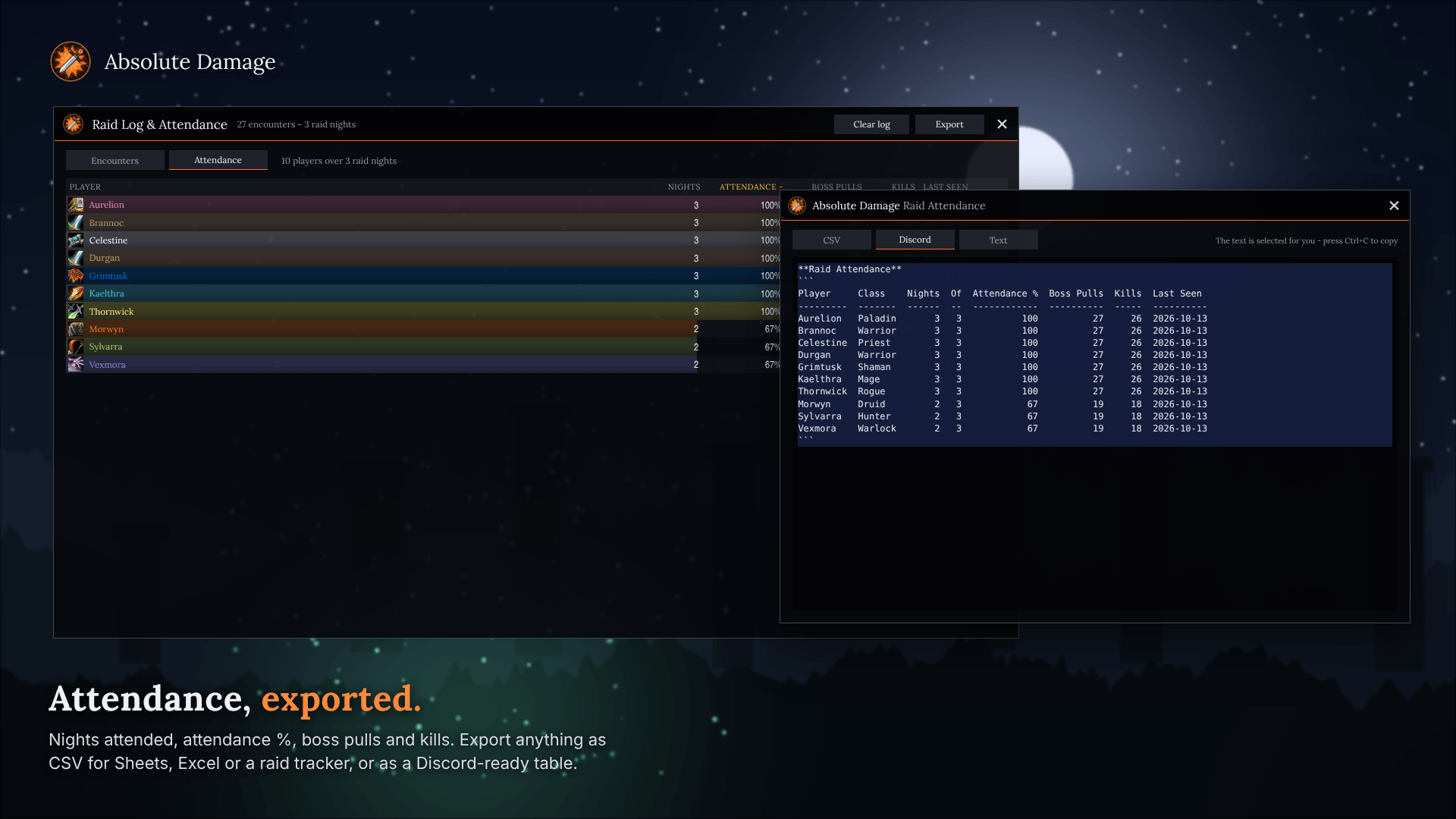This screenshot has height=819, width=1456.
Task: Click Morwyn's druid class icon
Action: point(76,329)
